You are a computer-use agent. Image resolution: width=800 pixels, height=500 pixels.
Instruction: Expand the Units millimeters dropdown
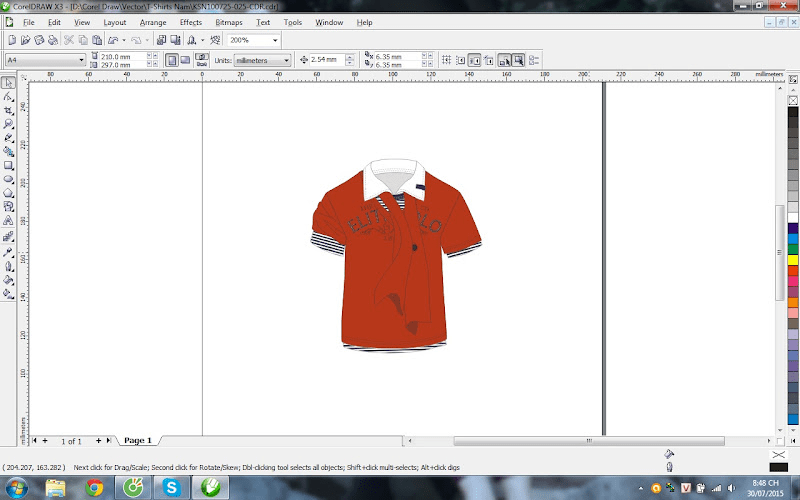click(x=286, y=60)
